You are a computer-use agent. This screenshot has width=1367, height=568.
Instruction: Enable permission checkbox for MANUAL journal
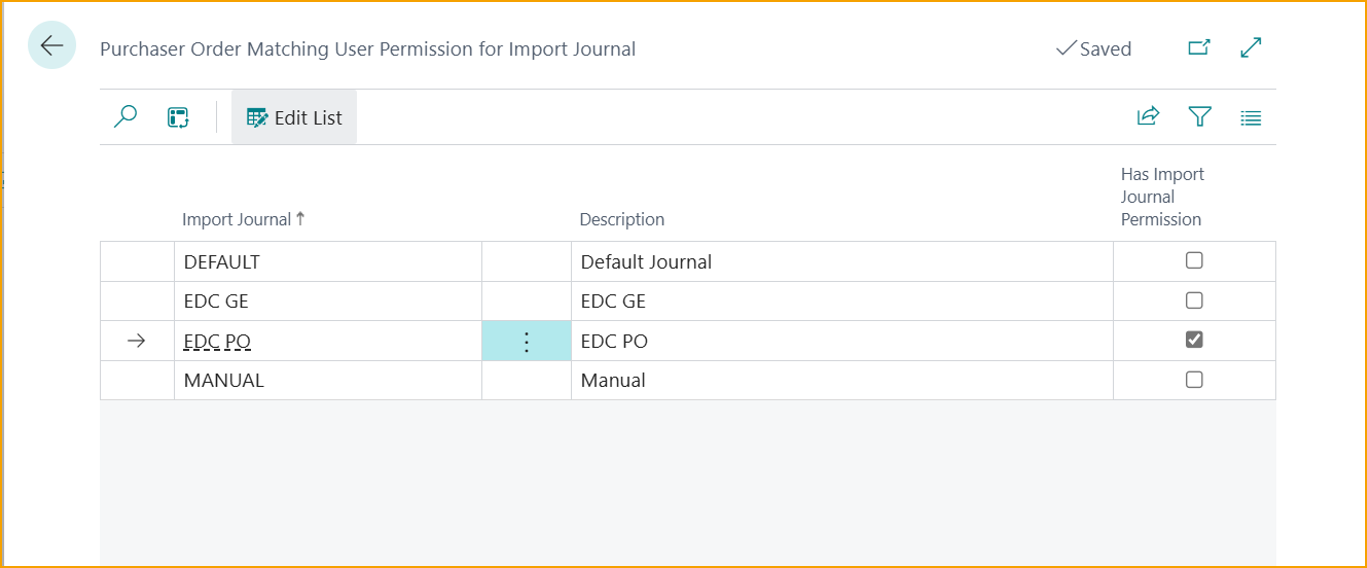pos(1194,380)
